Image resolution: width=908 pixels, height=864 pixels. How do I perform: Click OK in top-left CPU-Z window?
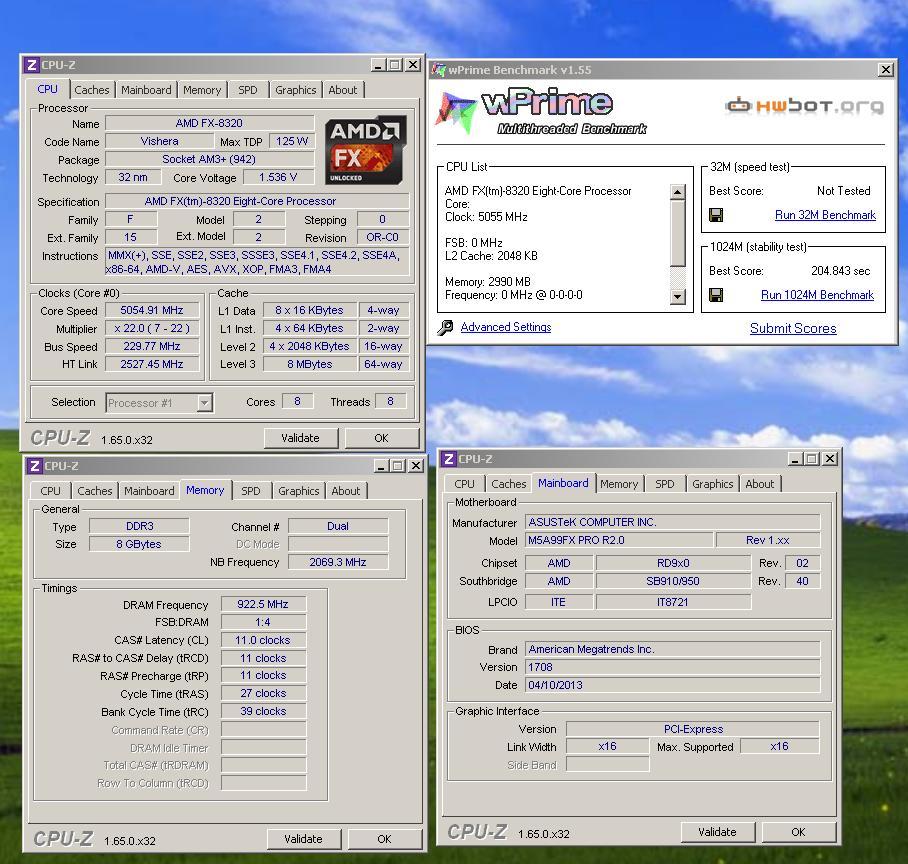coord(381,438)
